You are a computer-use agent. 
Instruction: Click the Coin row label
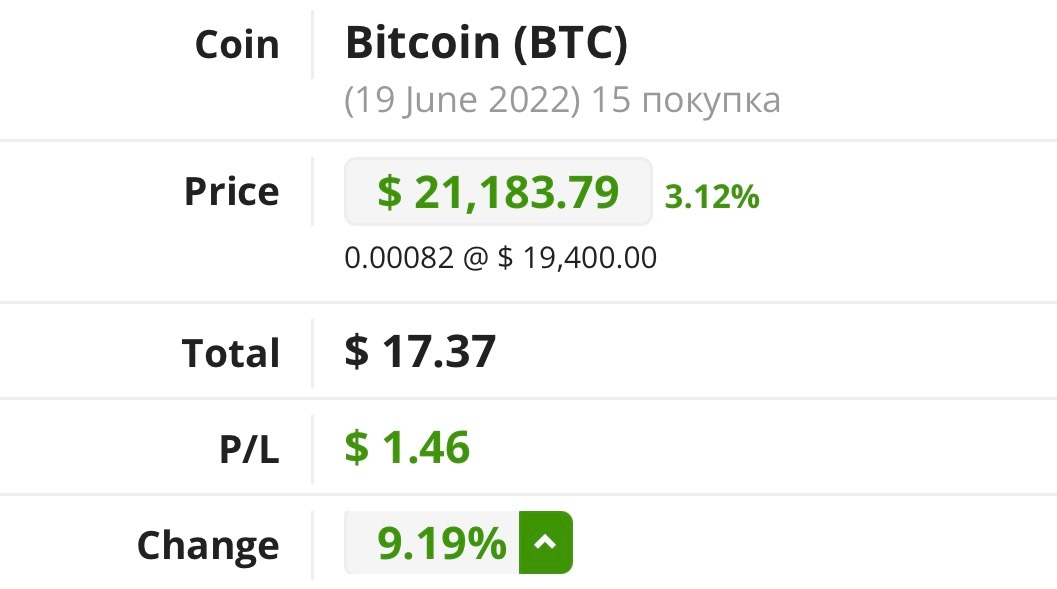click(237, 45)
